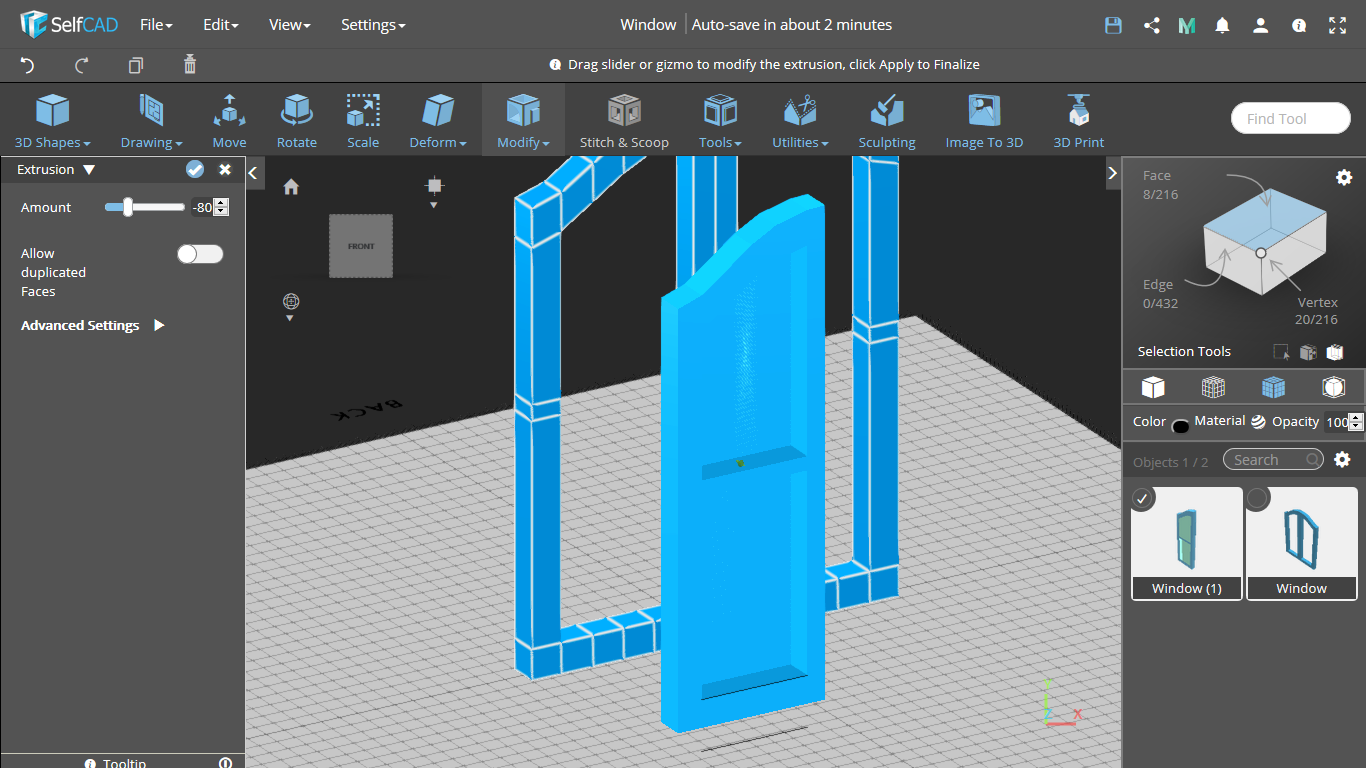Viewport: 1366px width, 768px height.
Task: Check the Window (1) object checkbox
Action: (1144, 499)
